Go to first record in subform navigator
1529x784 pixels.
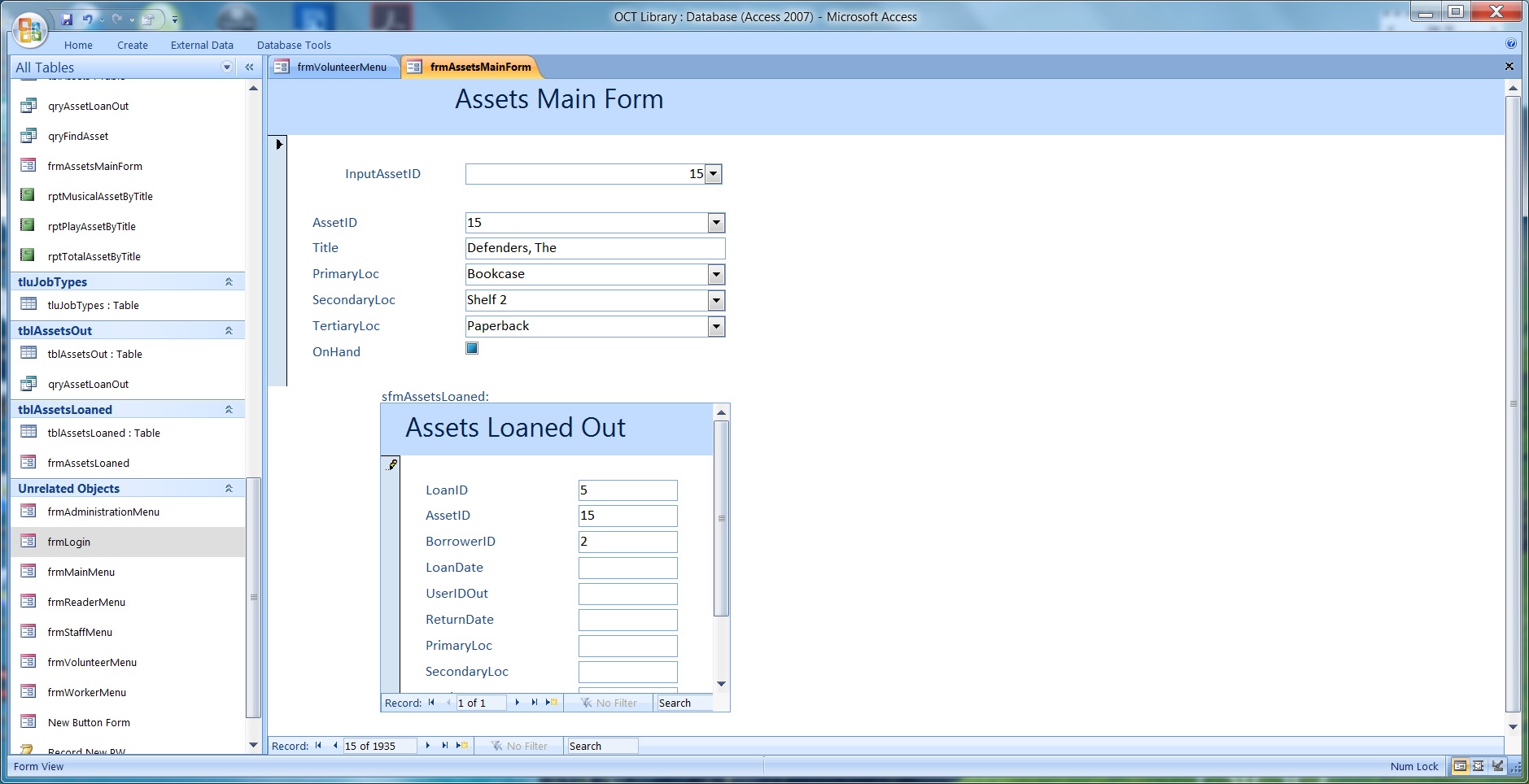tap(431, 703)
